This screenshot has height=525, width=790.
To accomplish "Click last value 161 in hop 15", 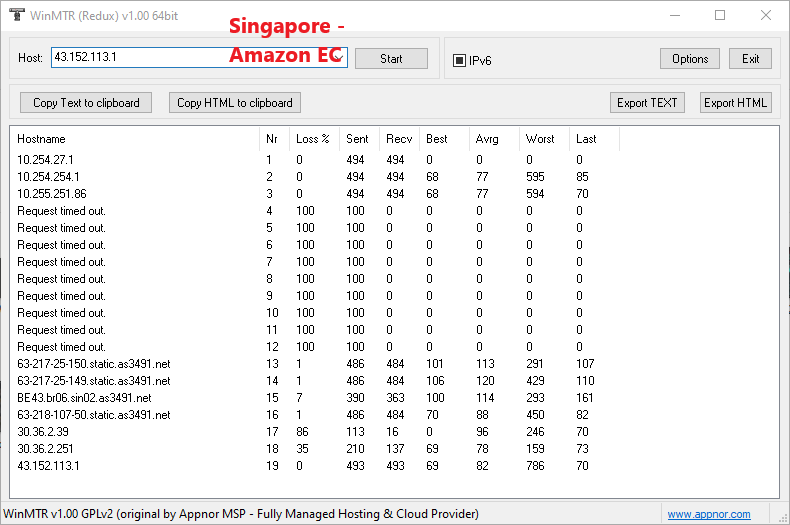I will pos(584,398).
